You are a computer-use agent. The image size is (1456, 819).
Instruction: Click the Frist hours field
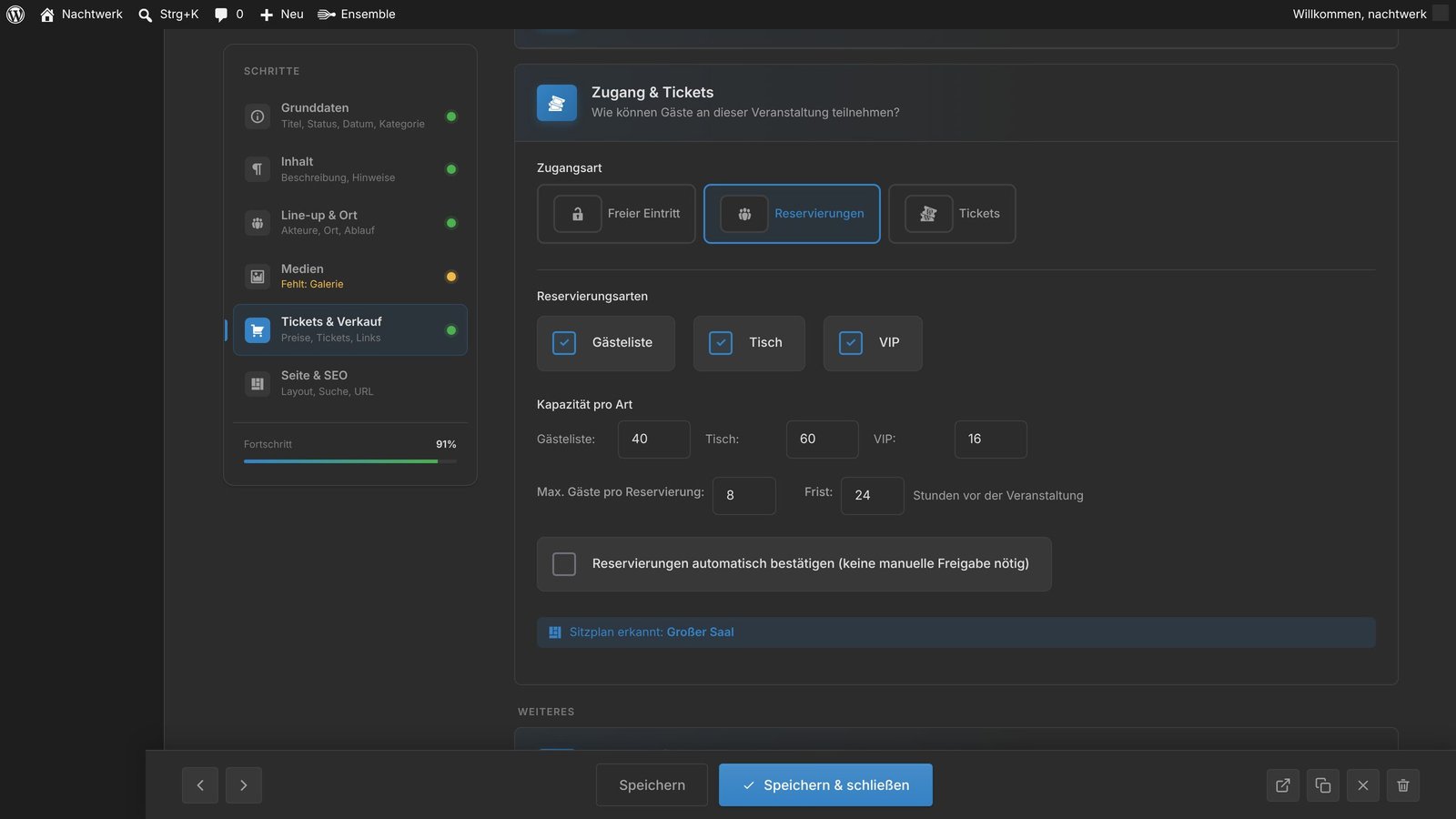tap(873, 496)
